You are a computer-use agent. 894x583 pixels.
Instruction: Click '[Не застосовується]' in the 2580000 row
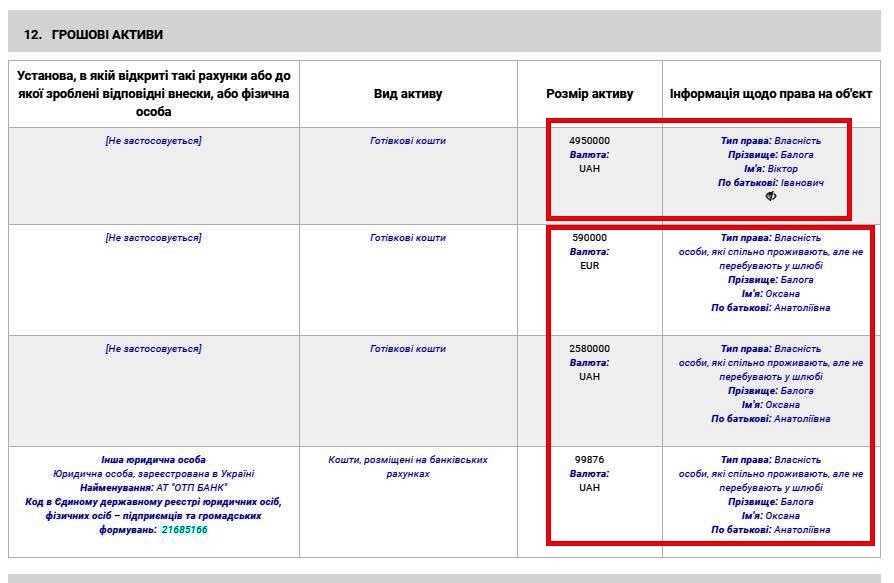(153, 349)
